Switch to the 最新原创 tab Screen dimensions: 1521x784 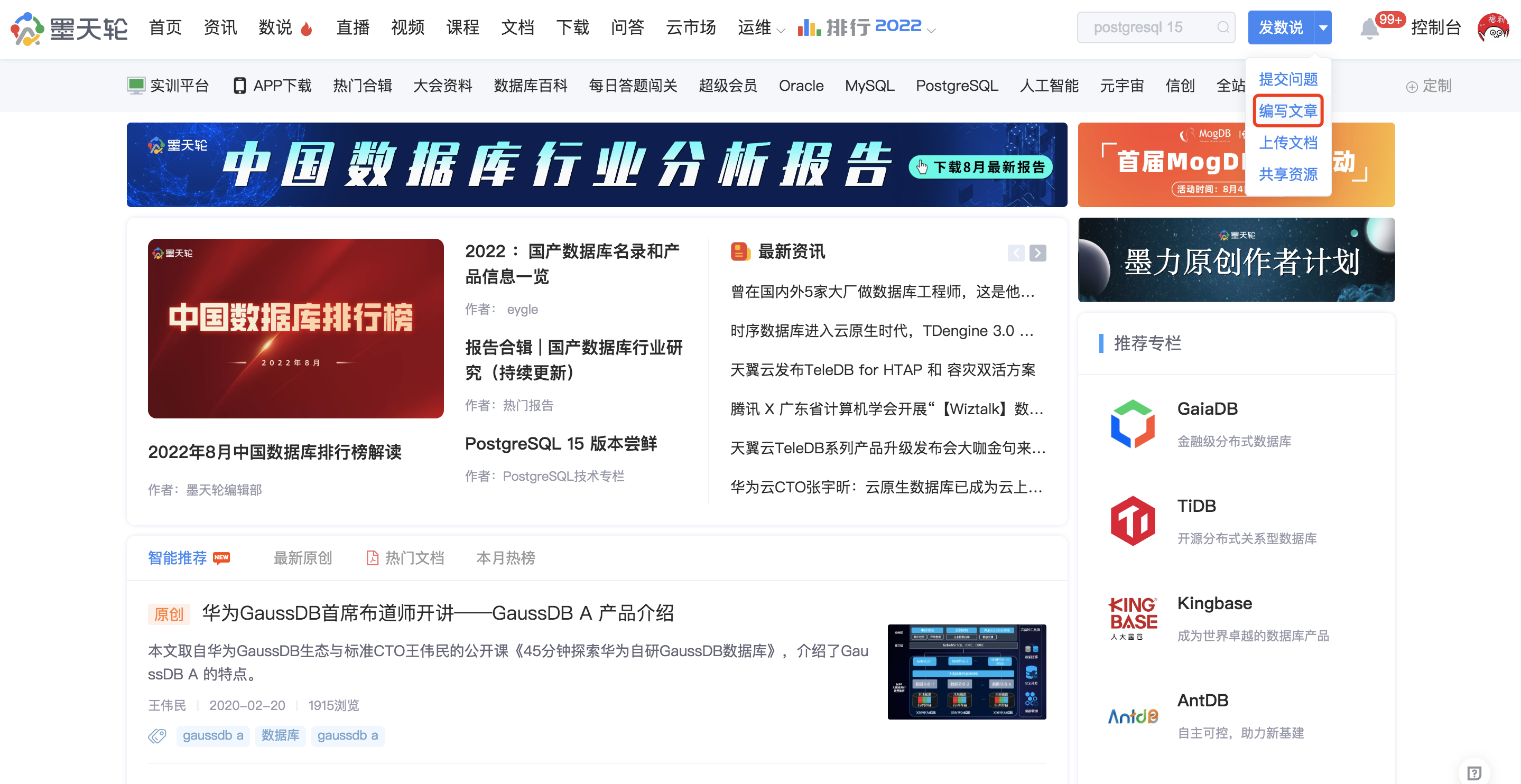tap(302, 557)
